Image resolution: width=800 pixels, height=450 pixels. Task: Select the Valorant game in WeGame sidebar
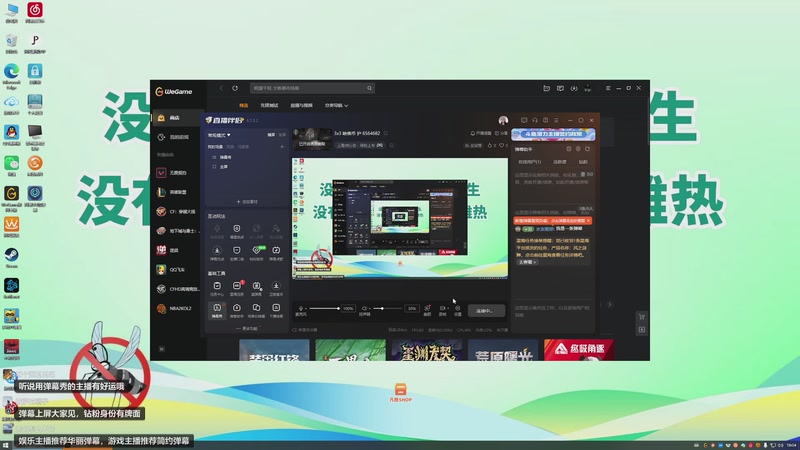(x=178, y=173)
